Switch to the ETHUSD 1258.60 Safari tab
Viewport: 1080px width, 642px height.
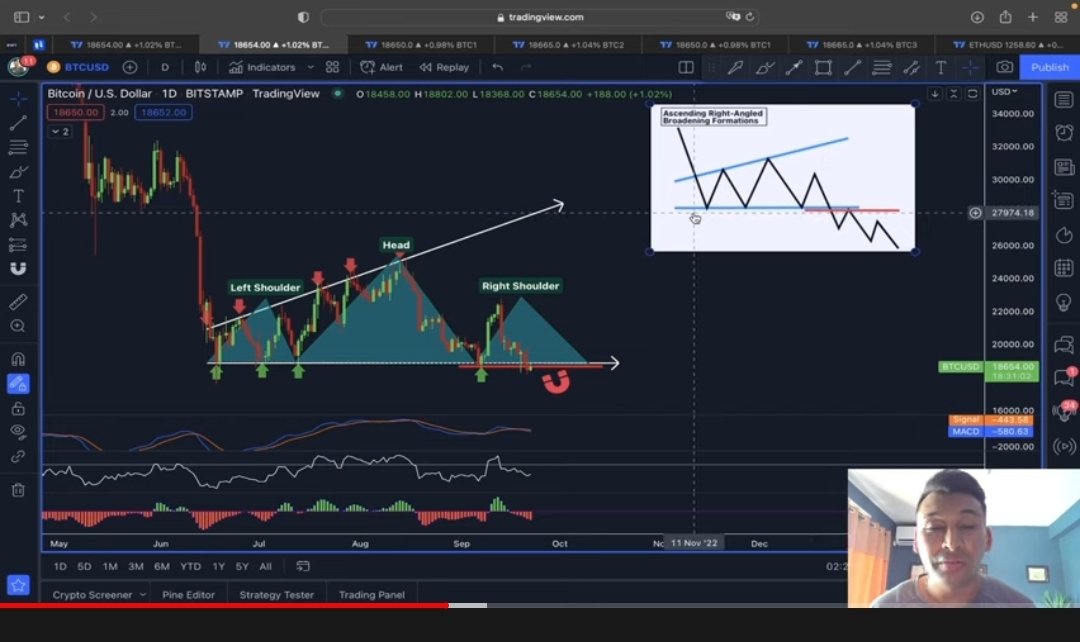click(x=1008, y=44)
